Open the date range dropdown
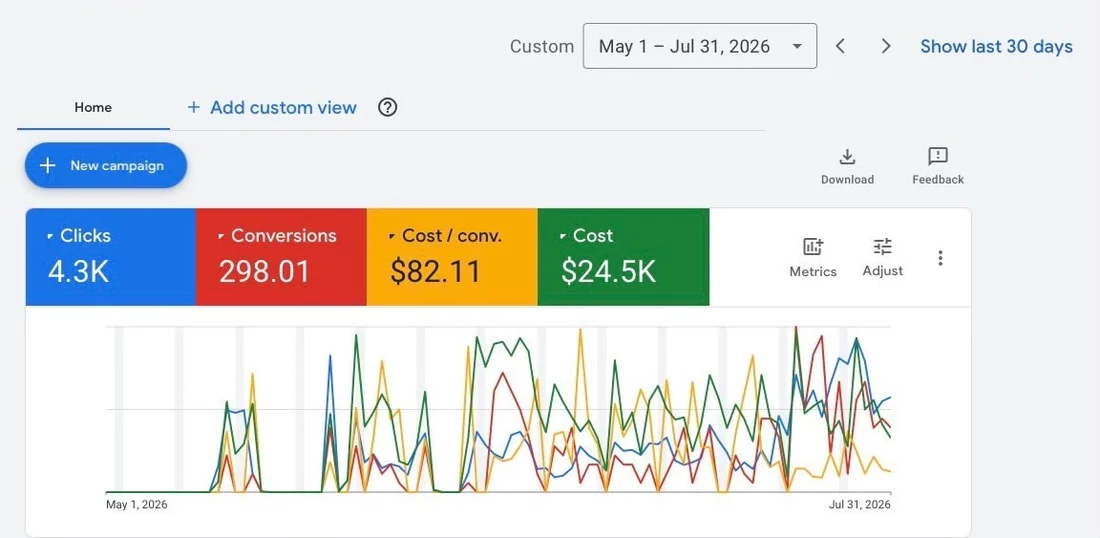Screen dimensions: 1100x538 [699, 46]
